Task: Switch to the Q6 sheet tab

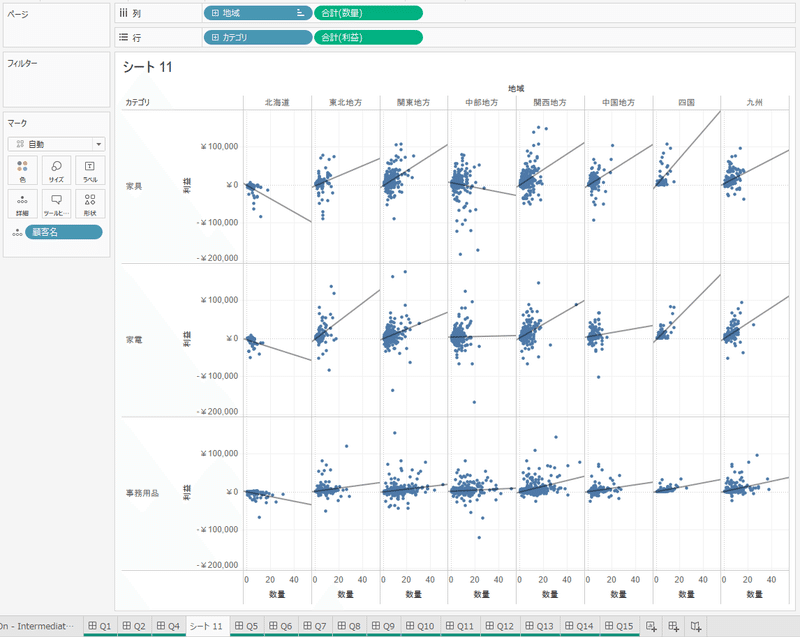Action: click(x=281, y=626)
